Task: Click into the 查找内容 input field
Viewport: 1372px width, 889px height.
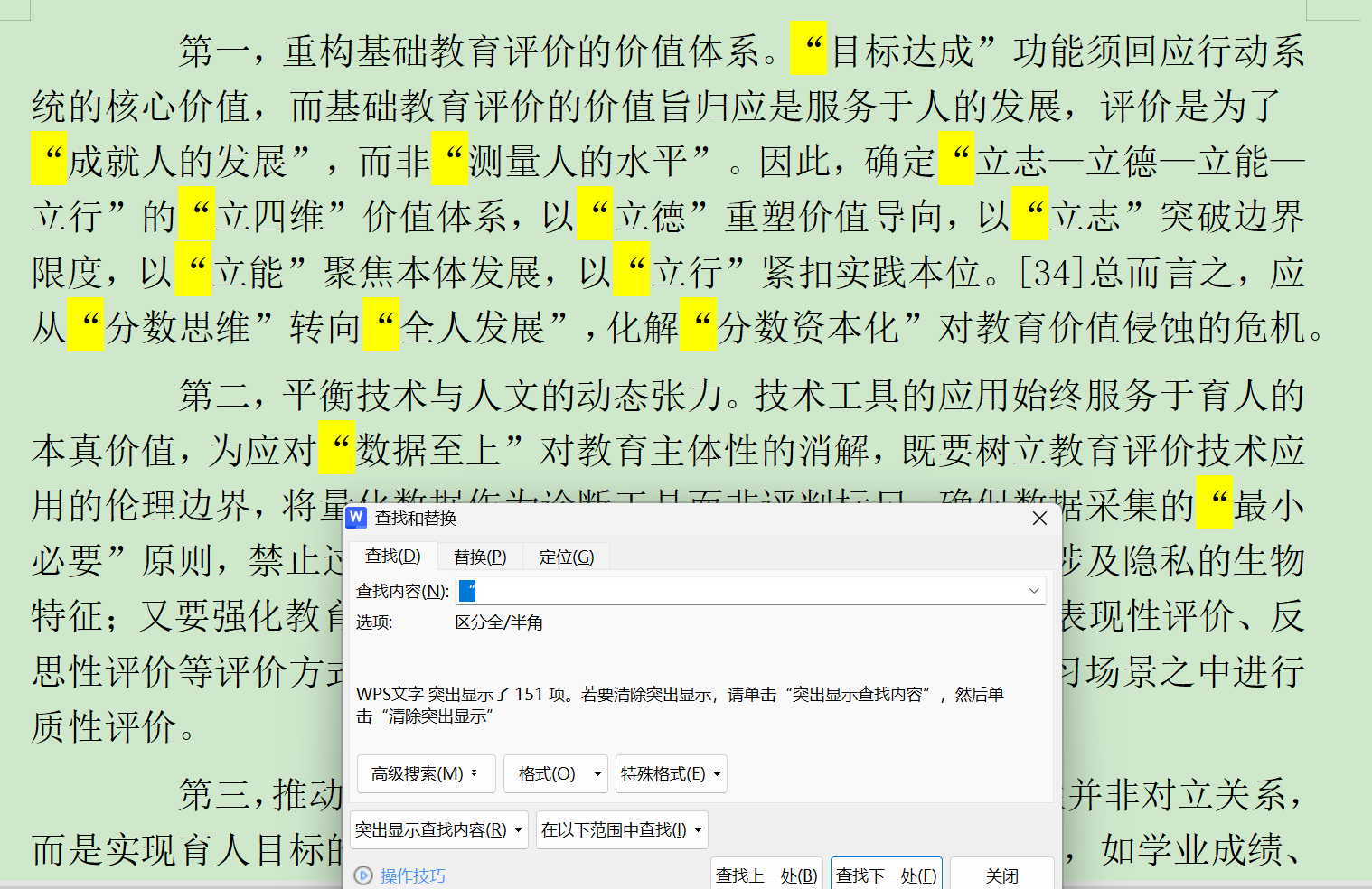Action: pyautogui.click(x=741, y=591)
